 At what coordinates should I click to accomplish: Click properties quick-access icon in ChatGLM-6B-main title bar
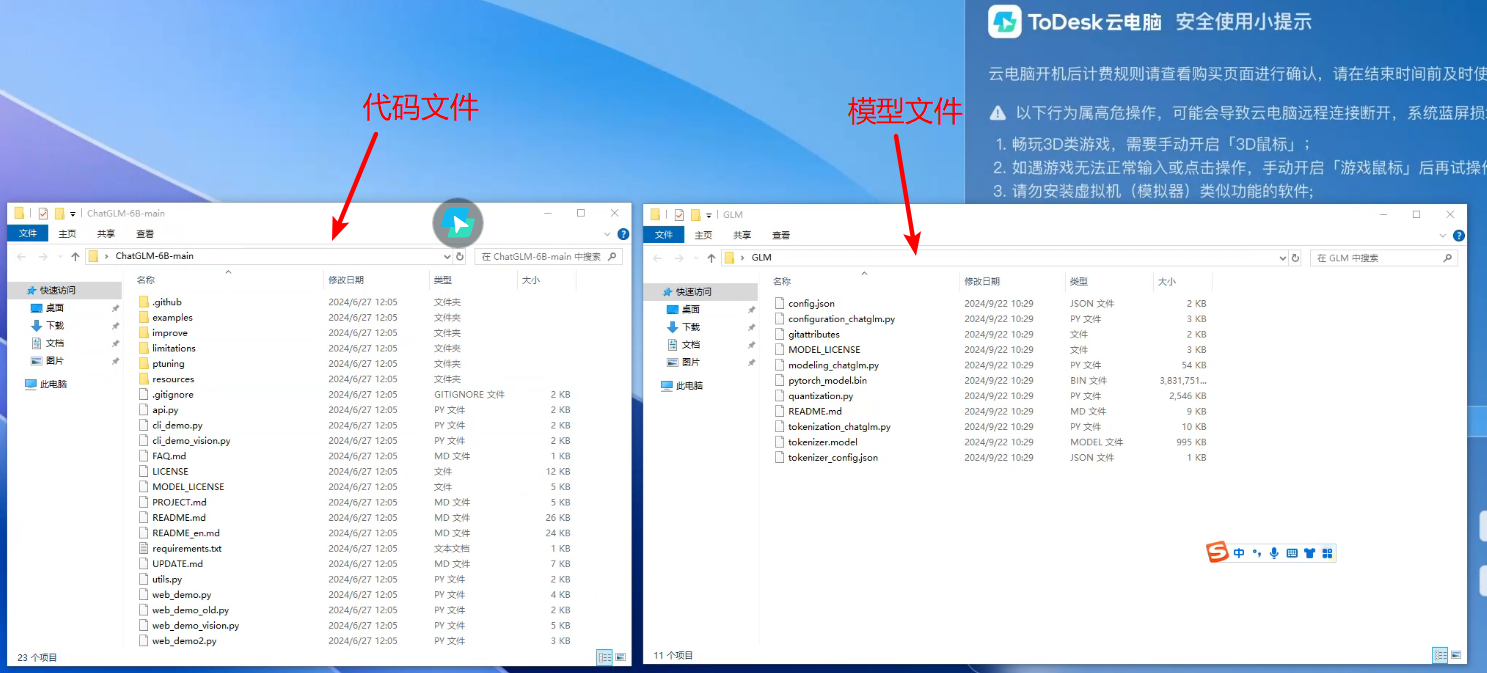43,213
